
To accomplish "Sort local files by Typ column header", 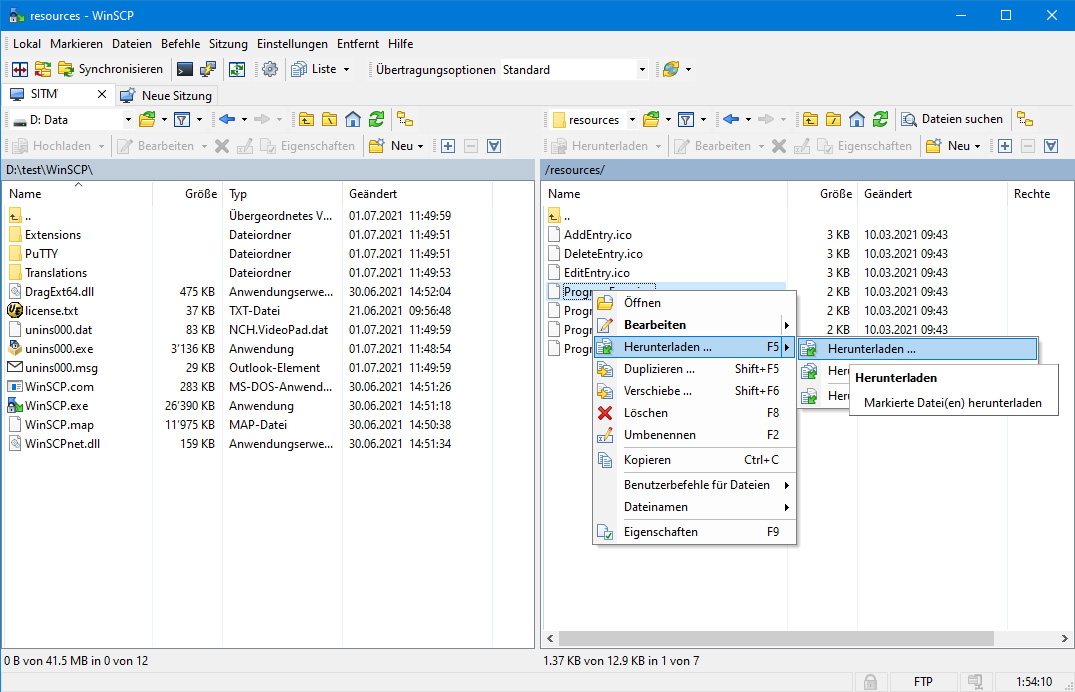I will pos(282,194).
